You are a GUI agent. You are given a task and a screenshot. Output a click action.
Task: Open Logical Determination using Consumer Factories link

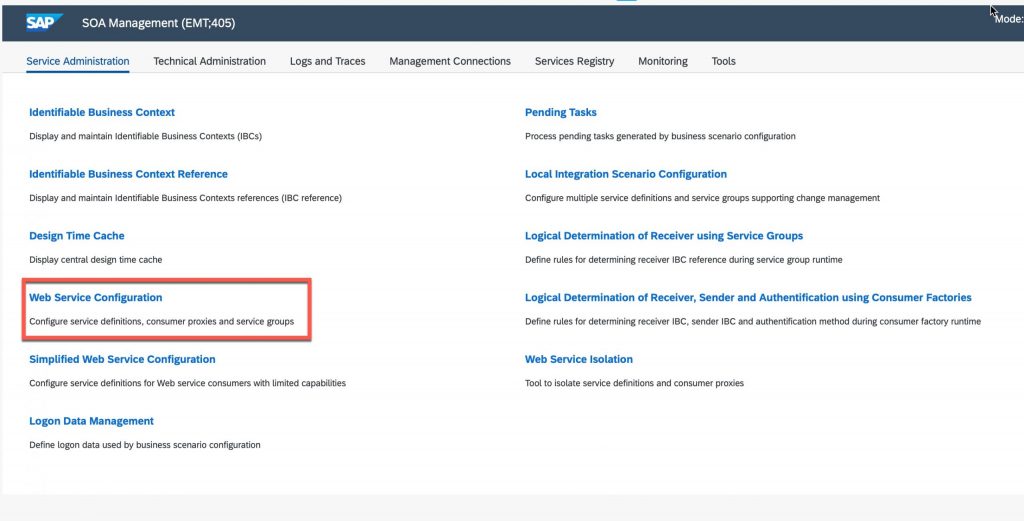point(748,298)
